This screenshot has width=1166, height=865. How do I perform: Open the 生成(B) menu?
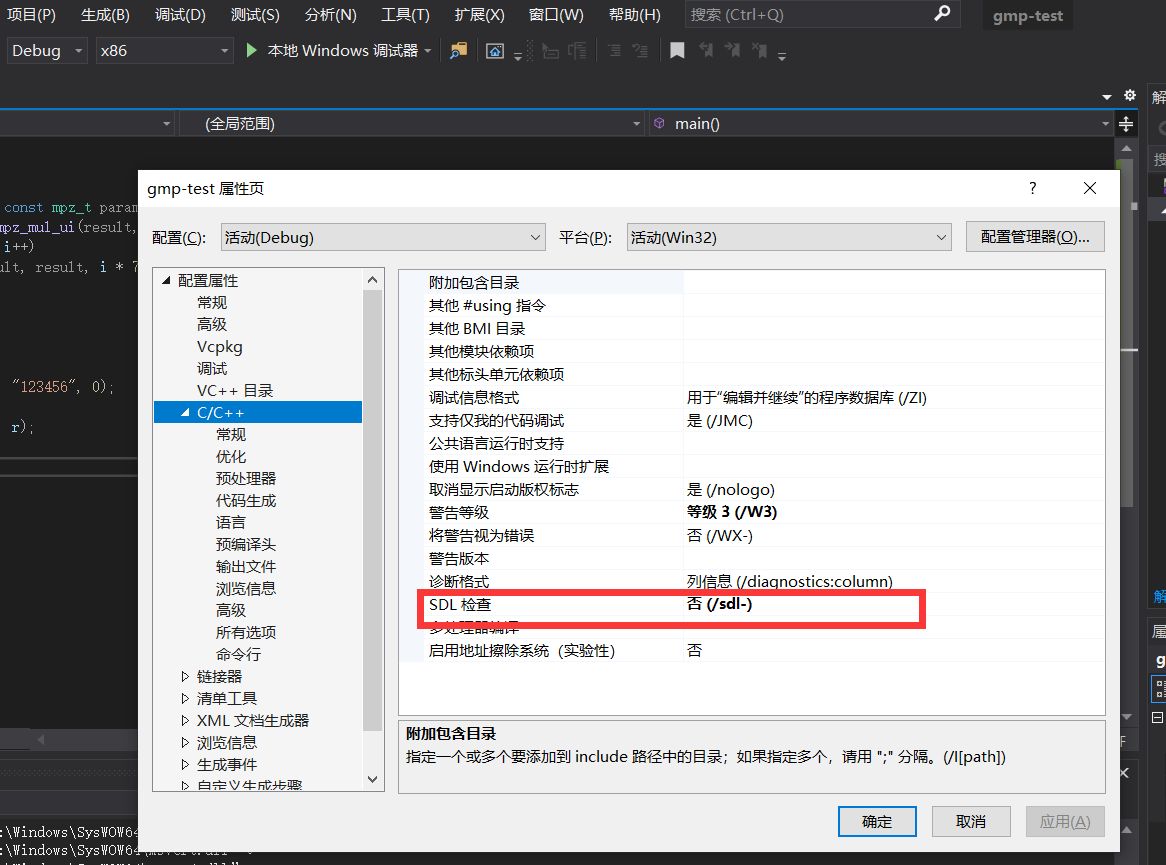pos(105,15)
